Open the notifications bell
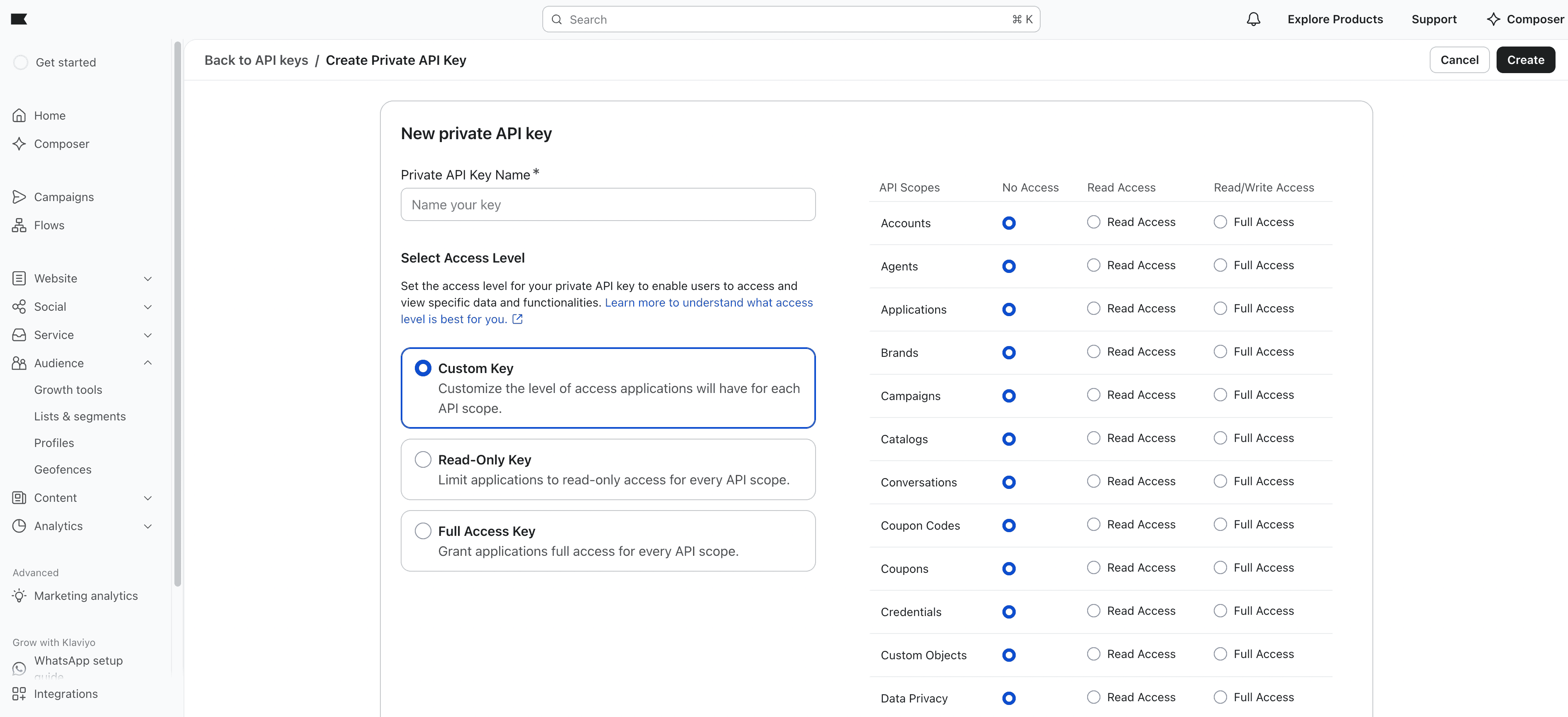1568x717 pixels. click(x=1253, y=20)
